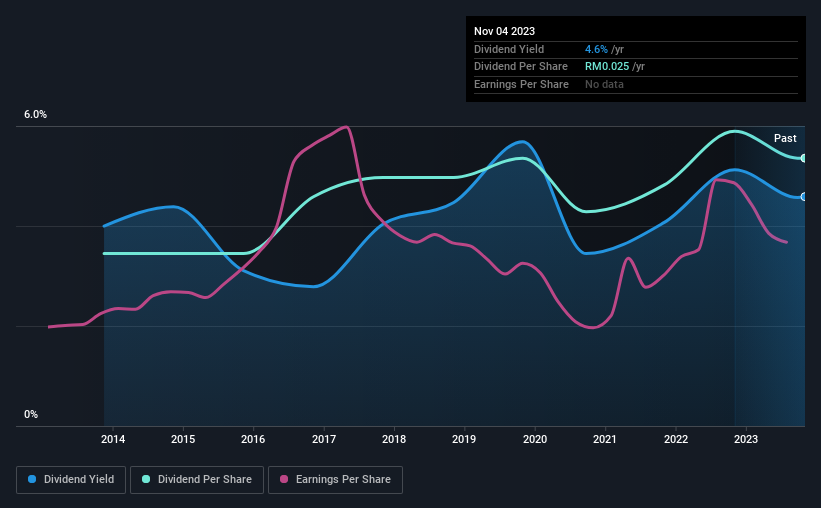Click the 2023 x-axis label
This screenshot has height=508, width=821.
(746, 439)
